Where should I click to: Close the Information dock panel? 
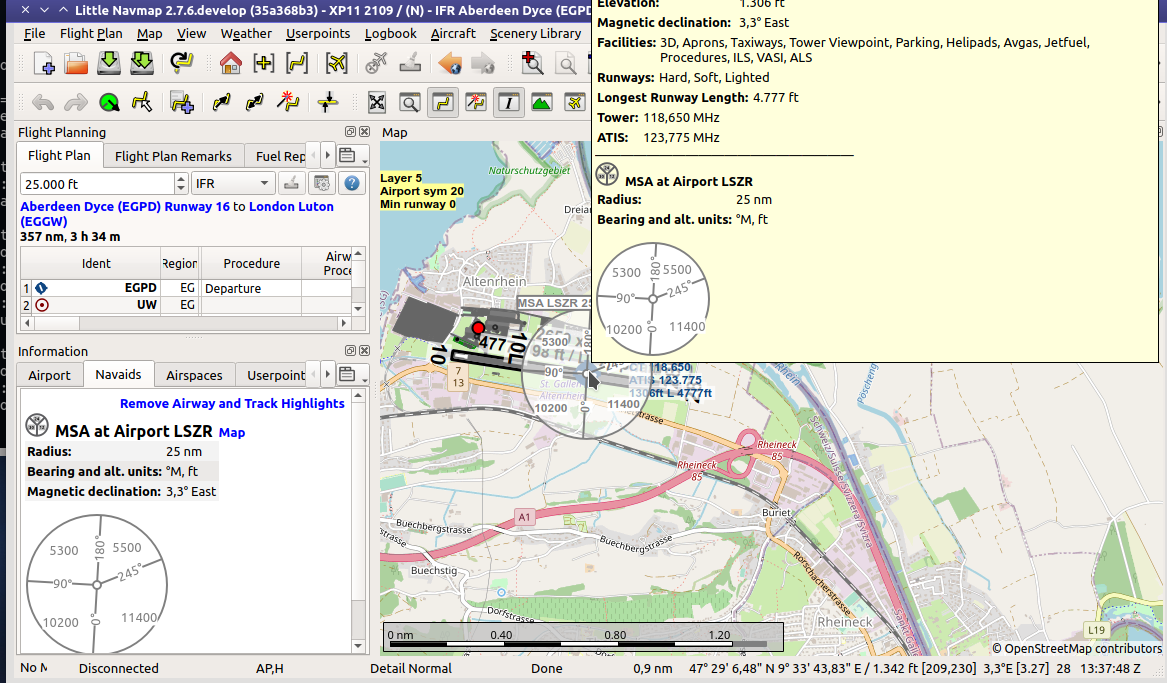point(365,350)
